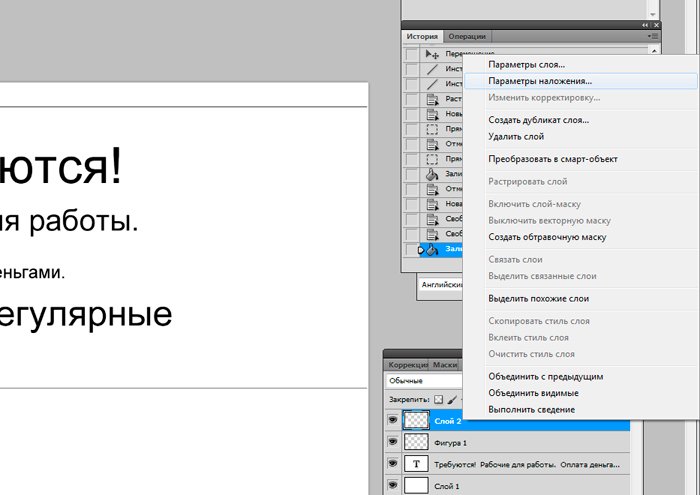This screenshot has height=495, width=700.
Task: Open the Маски panel tab
Action: 445,366
